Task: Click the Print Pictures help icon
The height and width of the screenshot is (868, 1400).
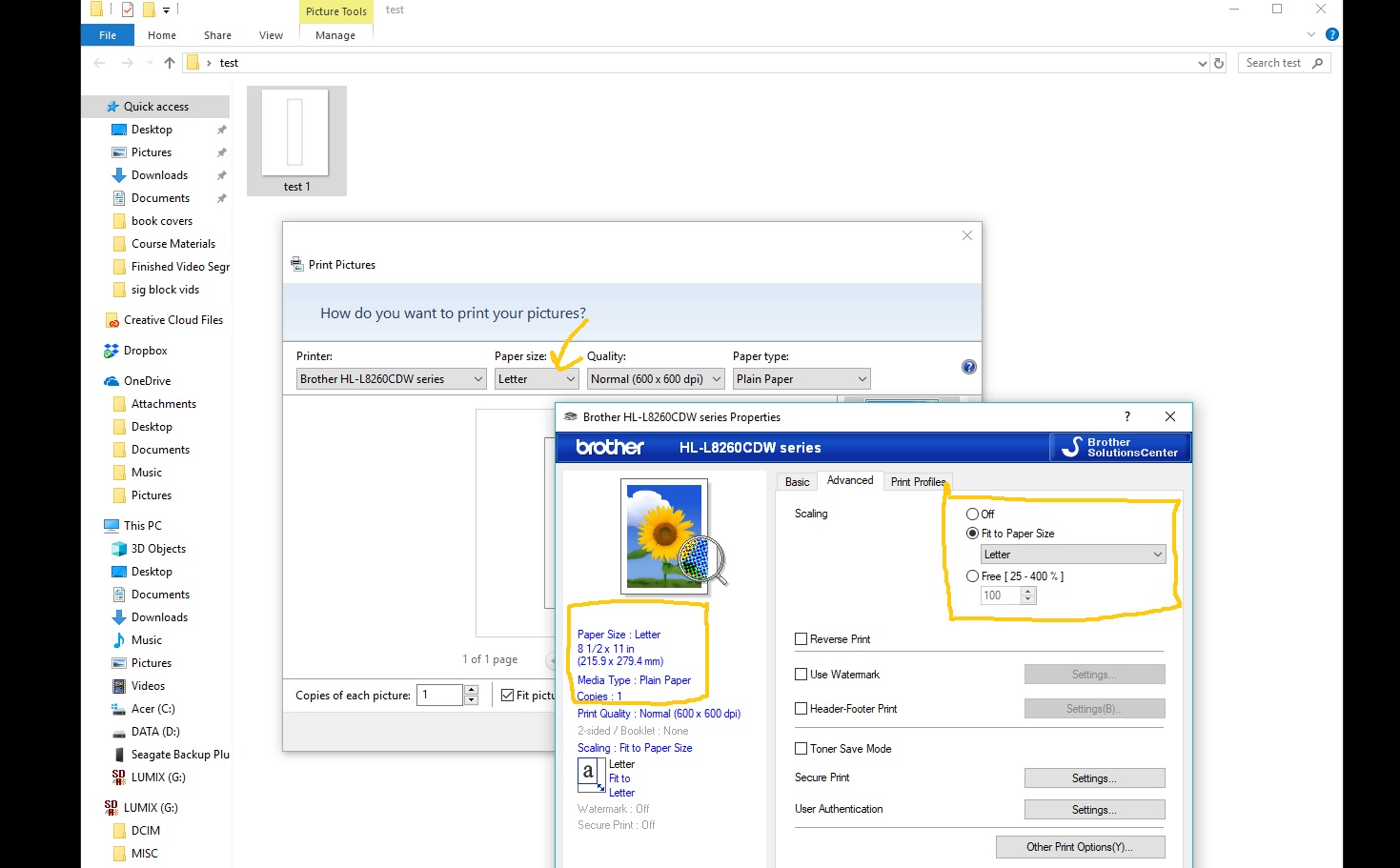Action: point(968,367)
